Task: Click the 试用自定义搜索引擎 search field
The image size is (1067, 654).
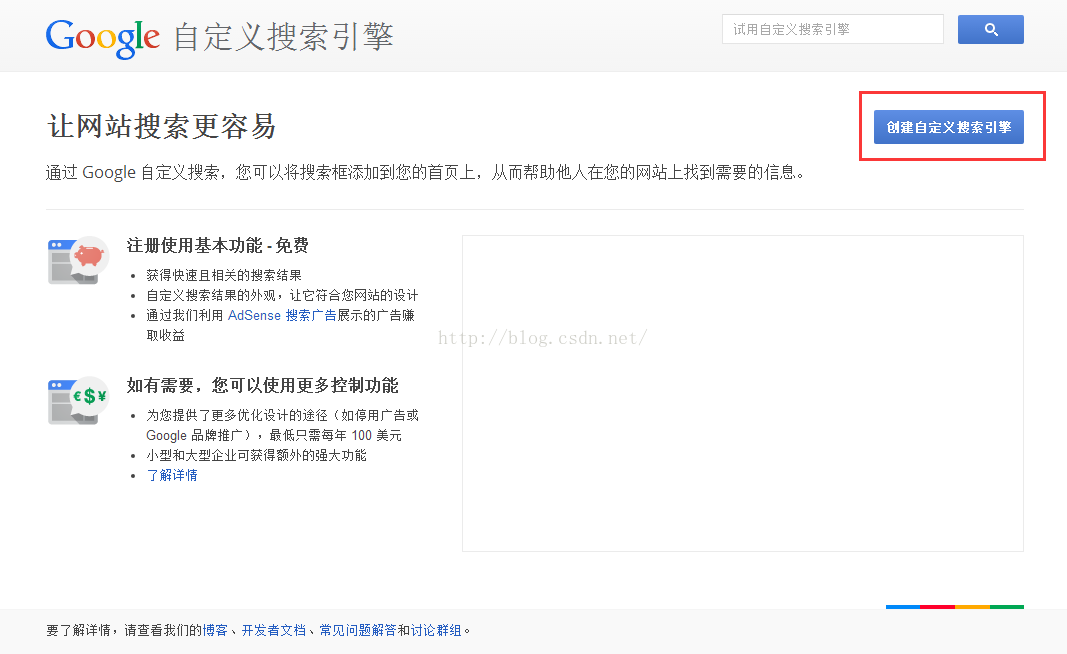Action: (832, 29)
